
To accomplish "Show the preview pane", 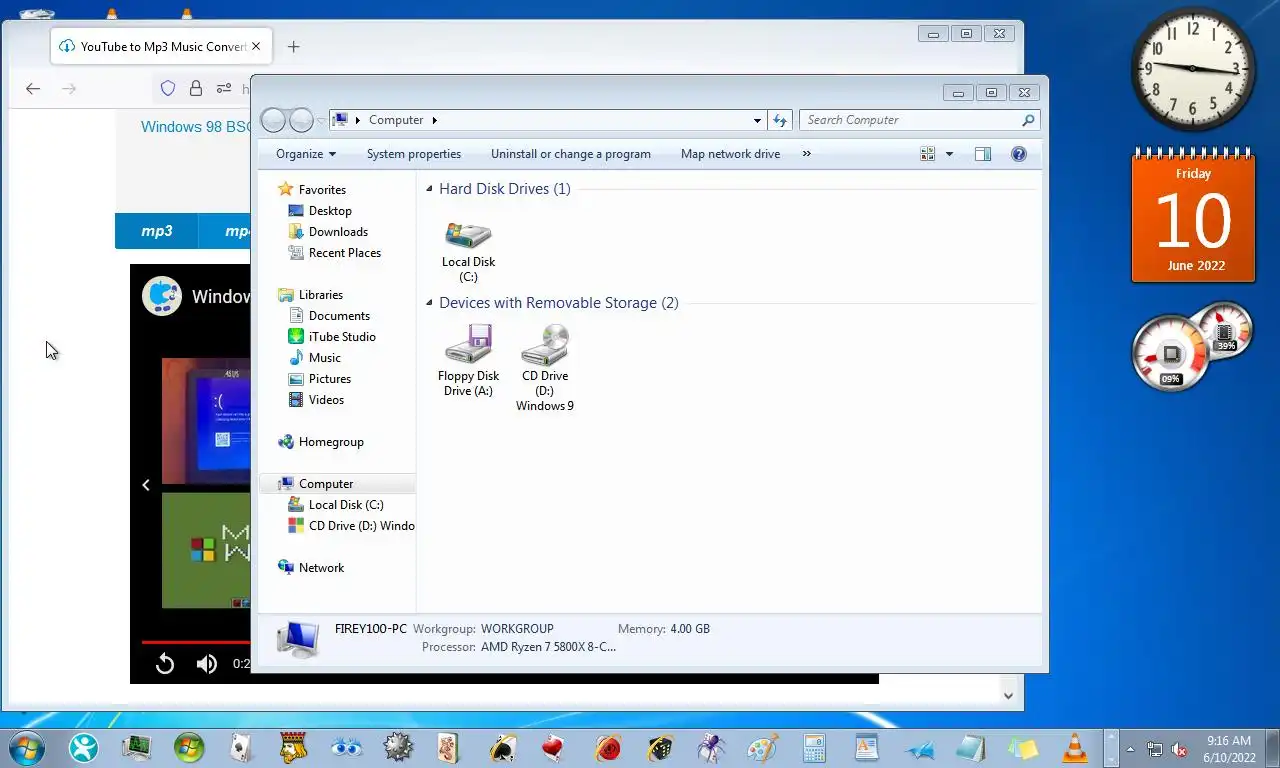I will 983,154.
